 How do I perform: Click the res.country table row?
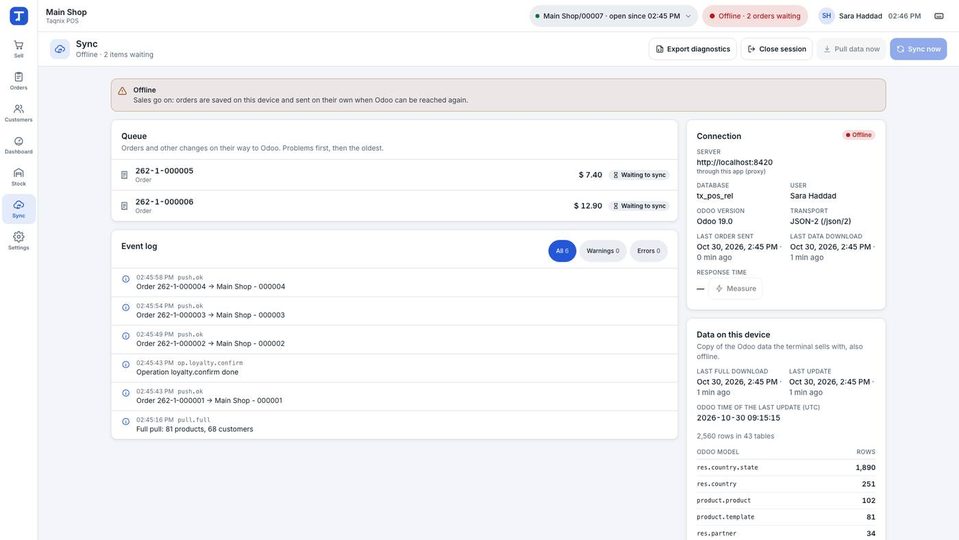click(786, 484)
